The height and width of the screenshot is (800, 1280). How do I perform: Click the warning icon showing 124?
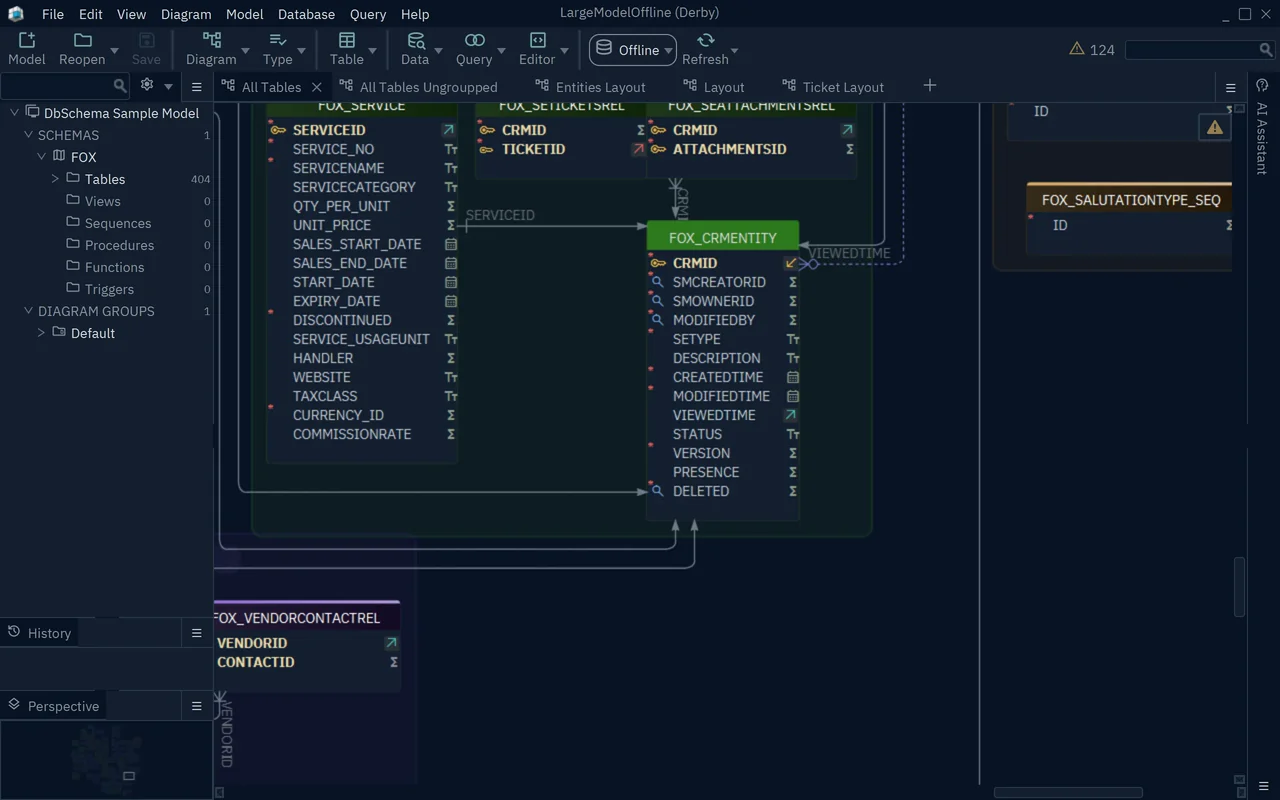point(1077,49)
